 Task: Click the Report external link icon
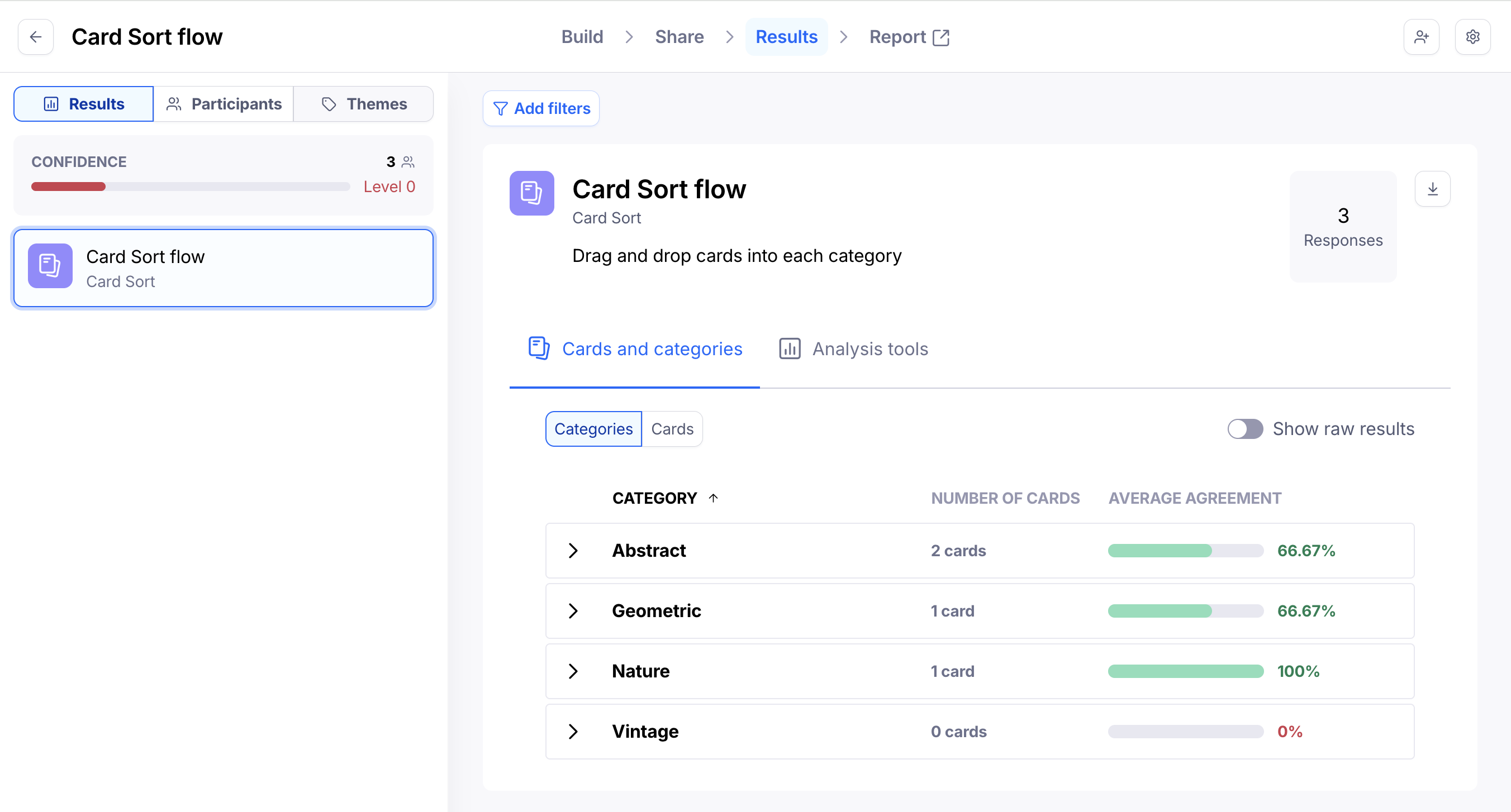(x=941, y=37)
